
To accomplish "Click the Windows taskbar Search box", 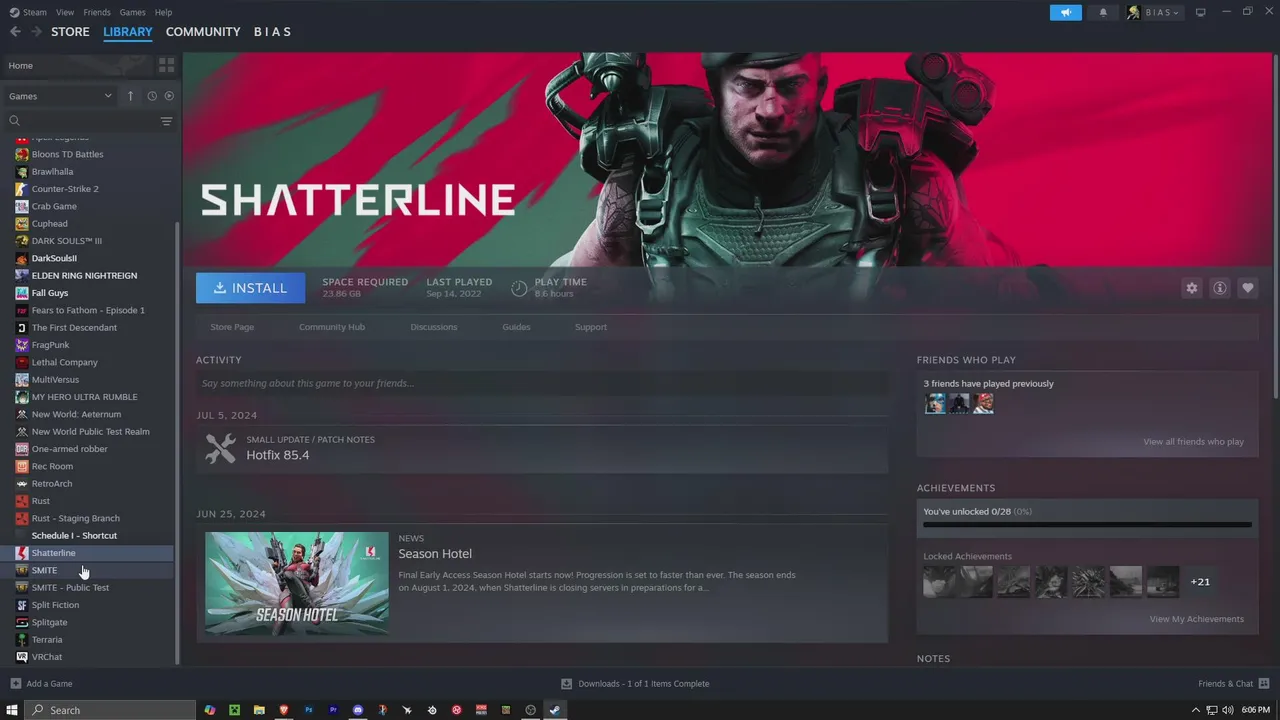I will [110, 710].
